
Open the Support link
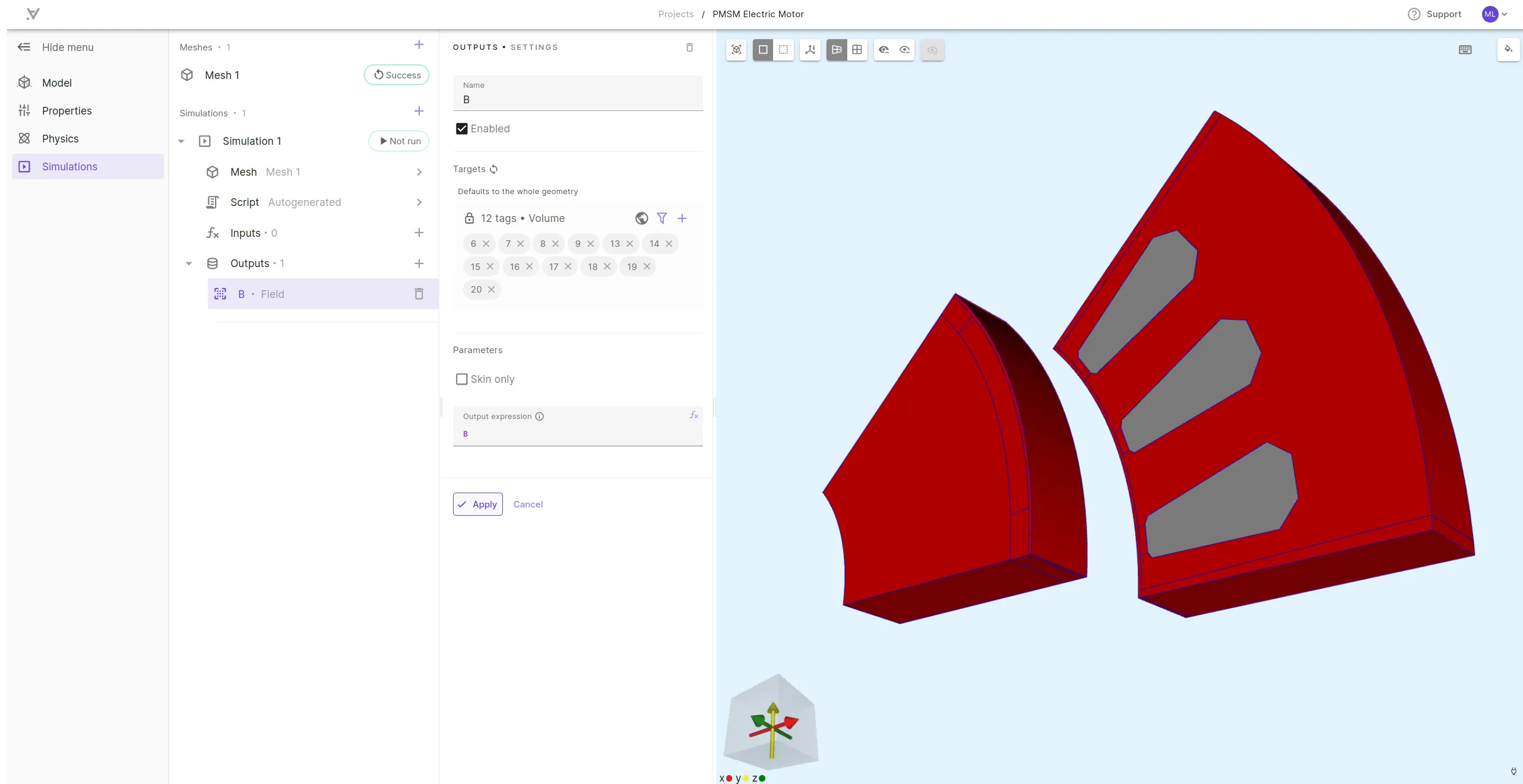point(1435,14)
